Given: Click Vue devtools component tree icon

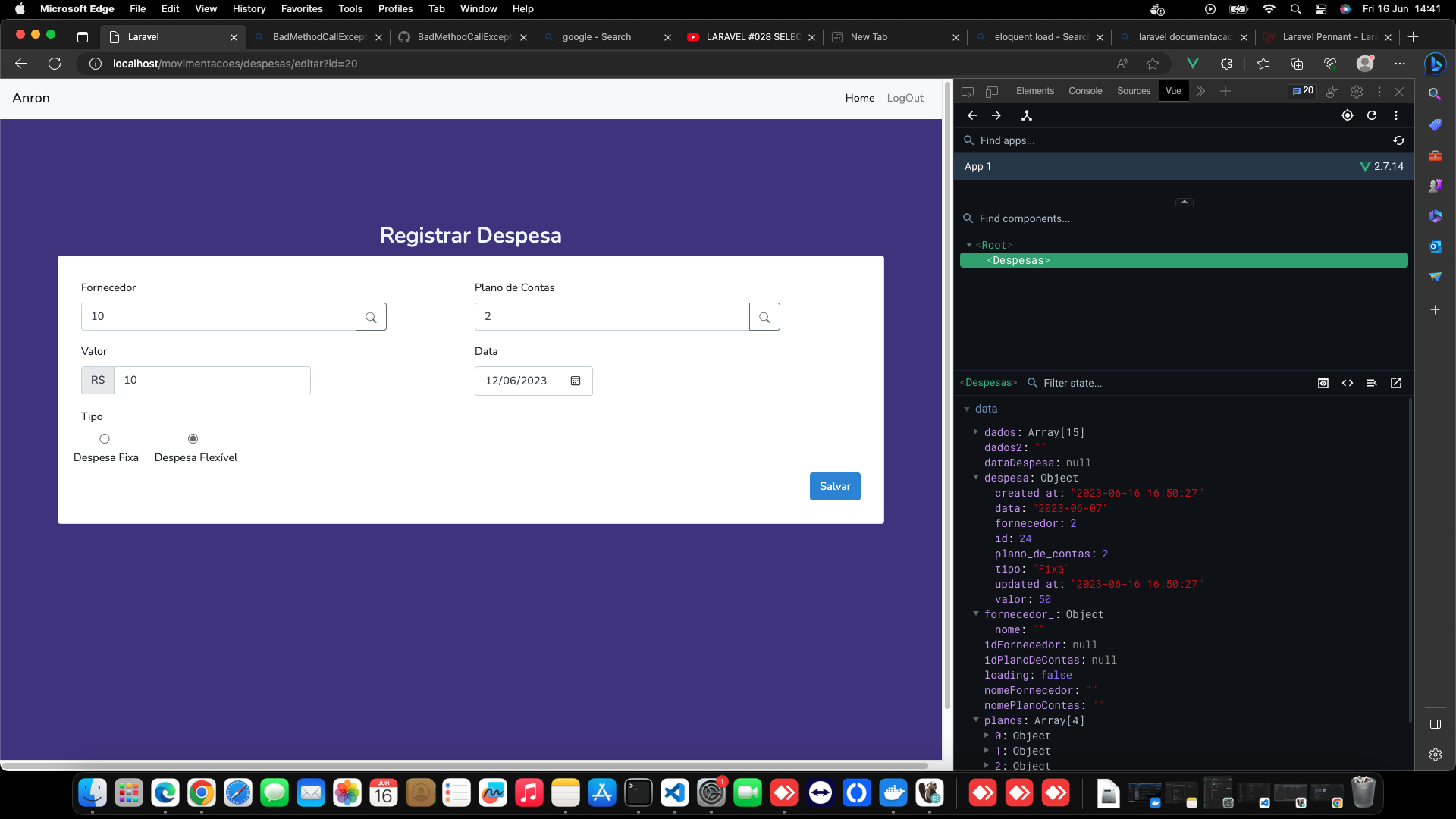Looking at the screenshot, I should [1027, 115].
